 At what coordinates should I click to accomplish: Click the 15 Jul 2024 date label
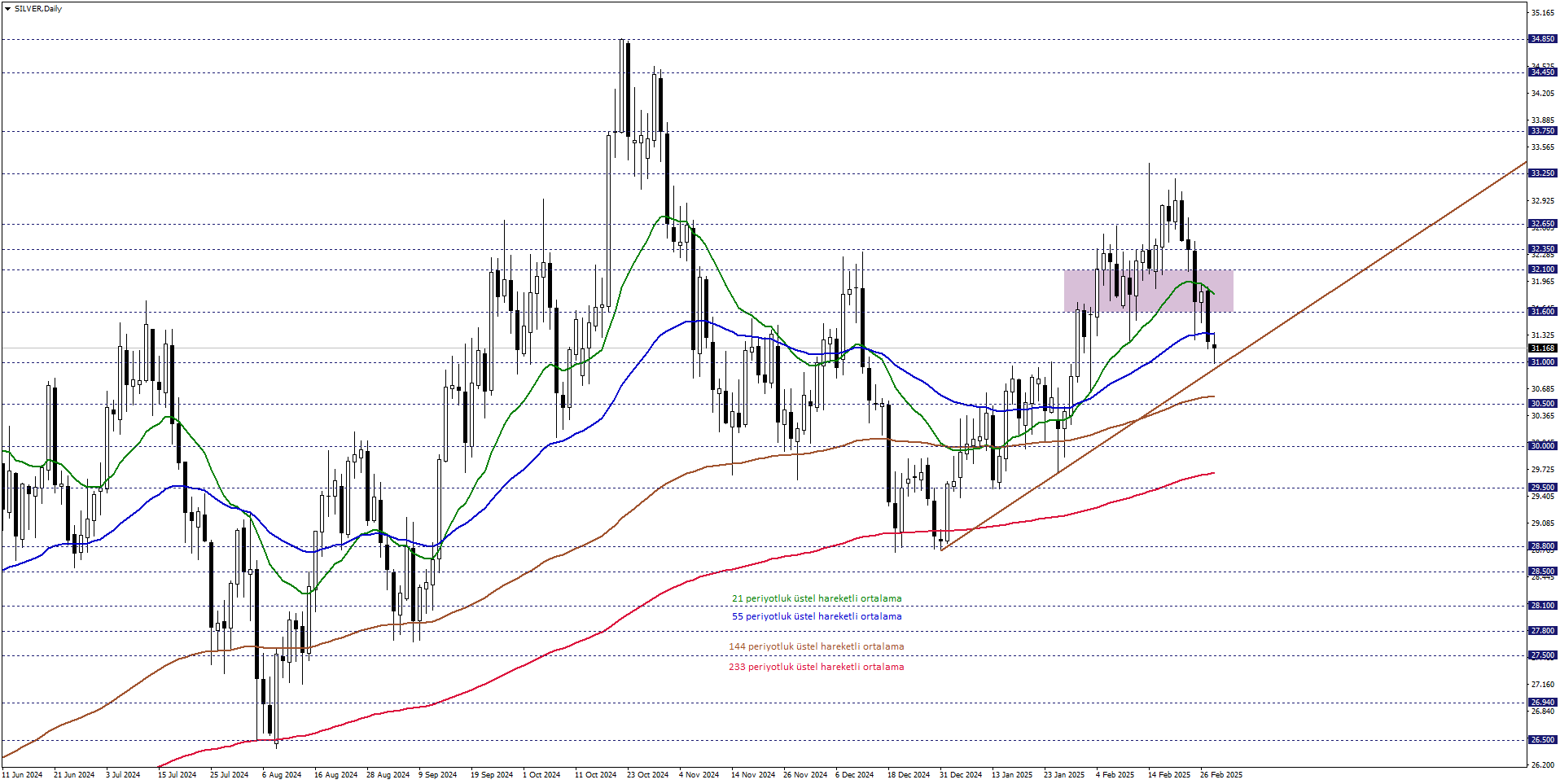177,775
